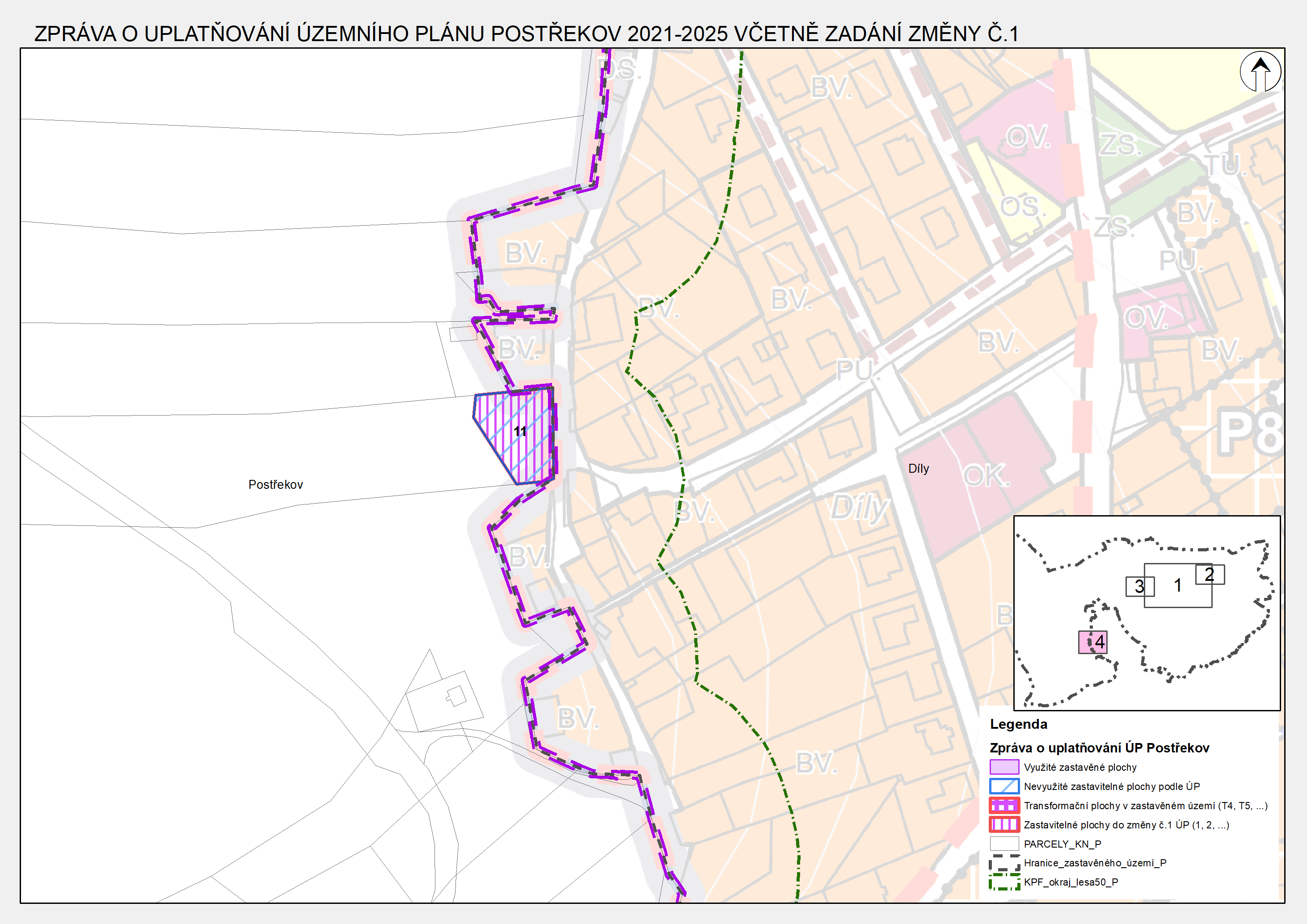Viewport: 1307px width, 924px height.
Task: Click the map title 'ZPRÁVA O UPLATŇOVÁNÍ ÚZEMNÍHO PLÁNU POSTŘEKOV'
Action: pos(328,34)
